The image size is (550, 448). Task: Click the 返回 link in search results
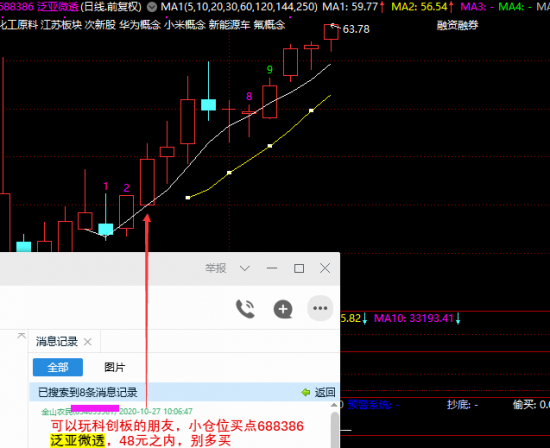tap(325, 392)
